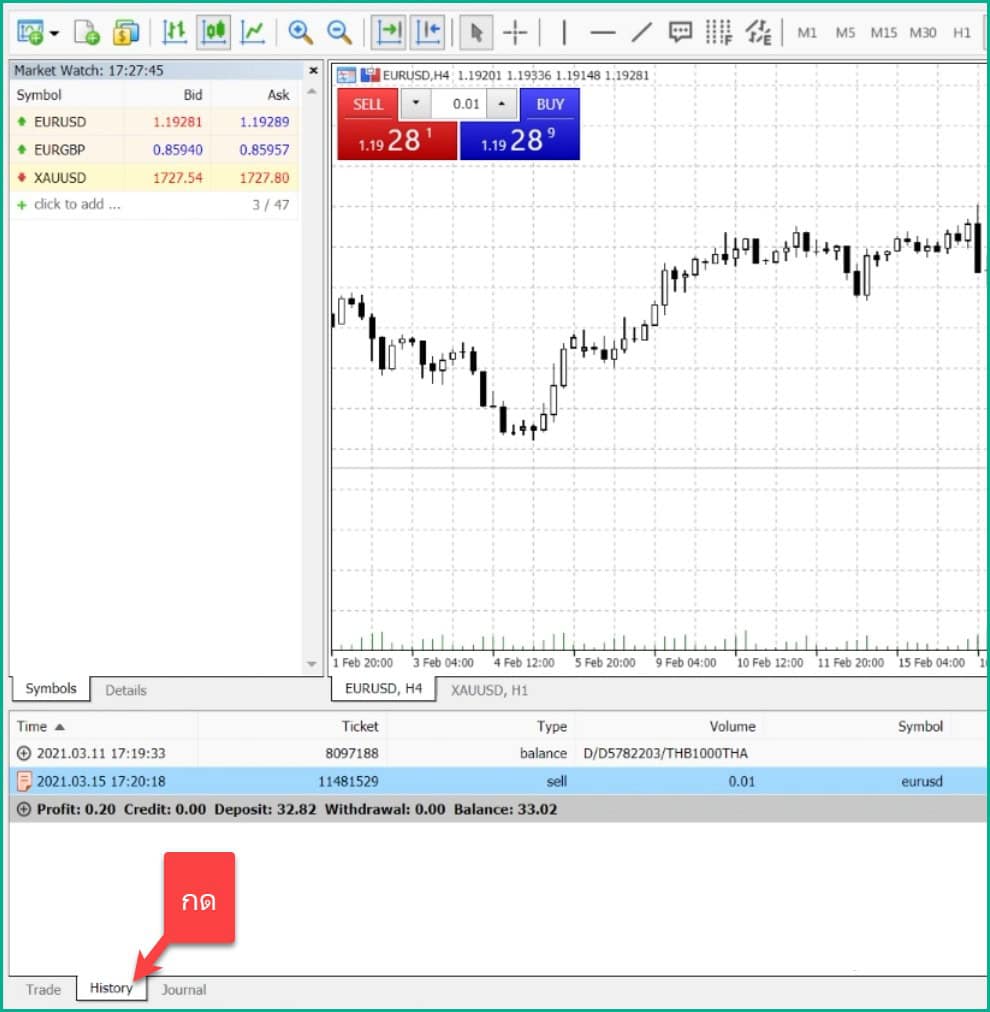Draw a vertical line tool
The image size is (990, 1012).
(x=564, y=32)
